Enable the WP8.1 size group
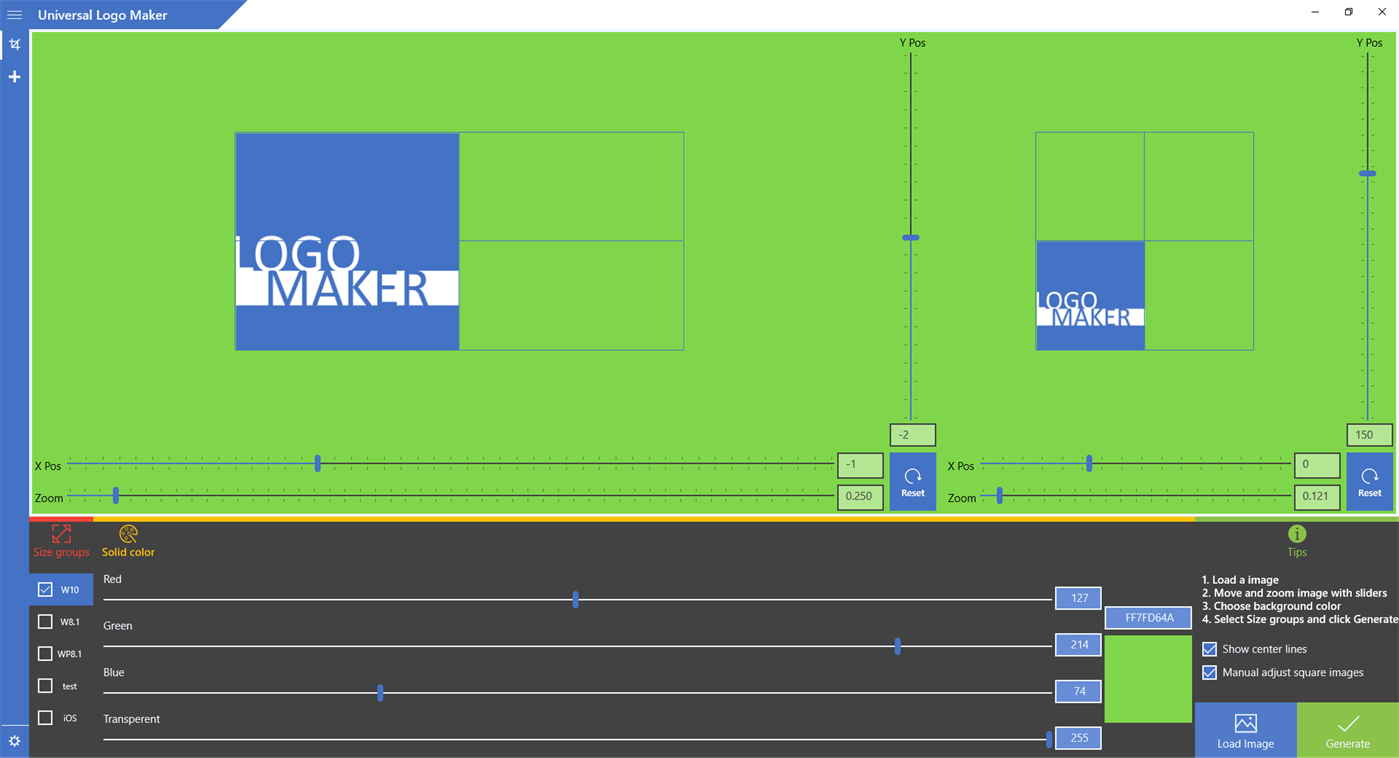Viewport: 1399px width, 758px height. pos(45,654)
